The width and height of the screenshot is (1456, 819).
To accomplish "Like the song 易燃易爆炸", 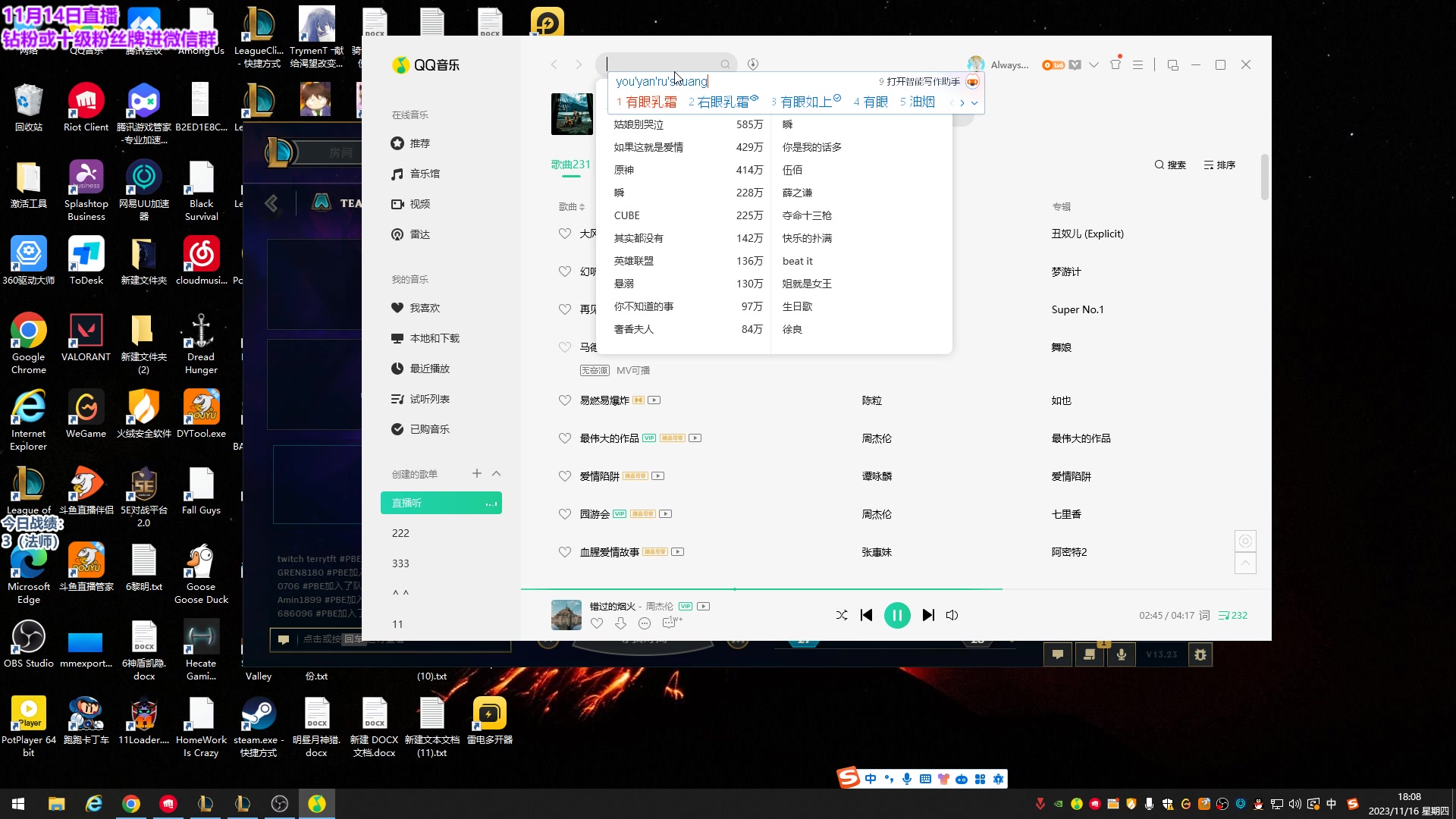I will (x=564, y=400).
